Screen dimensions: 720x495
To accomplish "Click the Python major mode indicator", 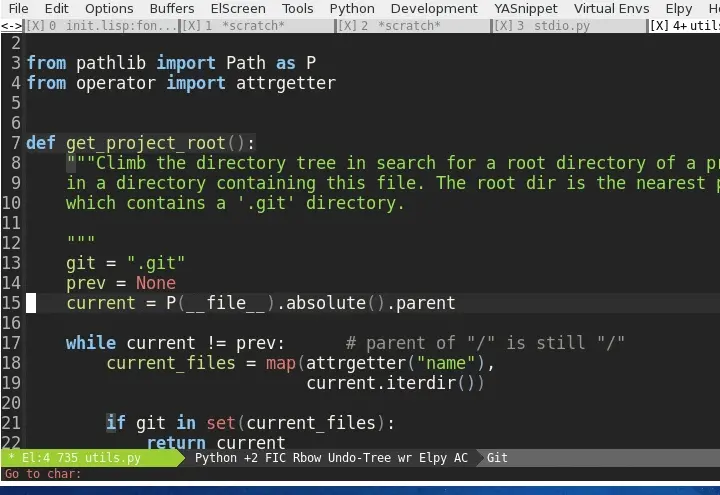I will (215, 458).
